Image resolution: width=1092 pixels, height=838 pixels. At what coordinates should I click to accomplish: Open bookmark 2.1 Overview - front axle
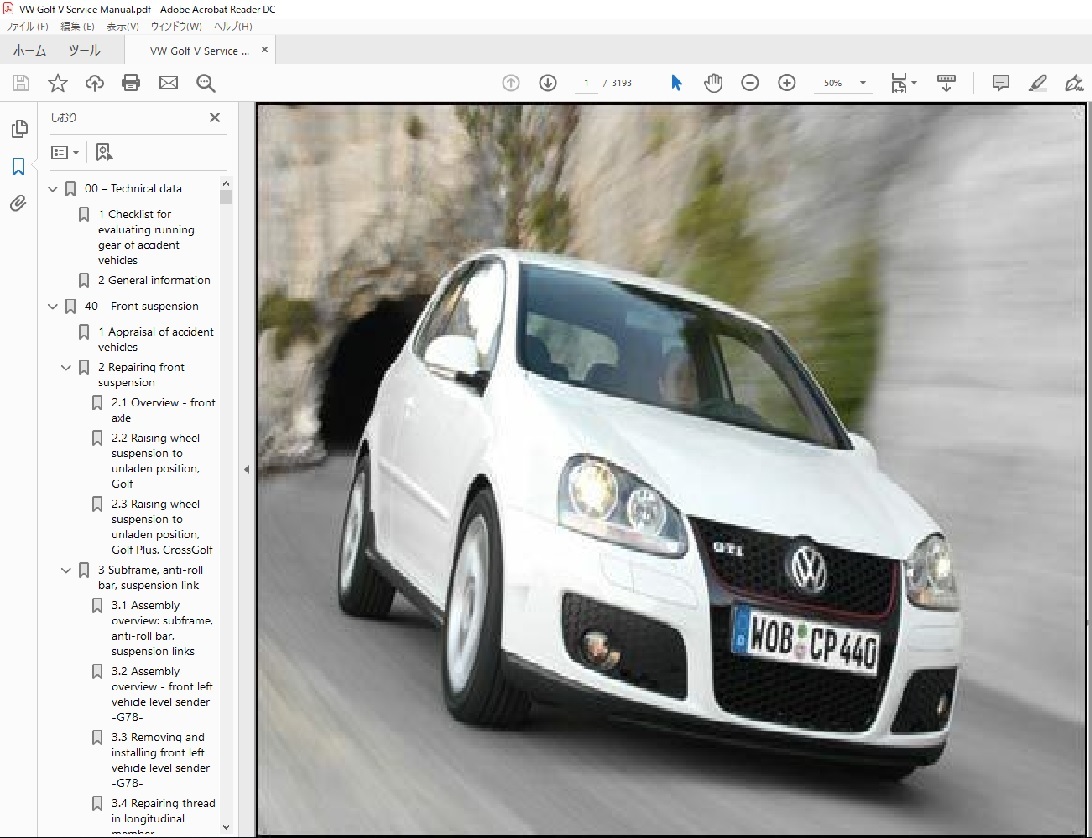click(163, 410)
